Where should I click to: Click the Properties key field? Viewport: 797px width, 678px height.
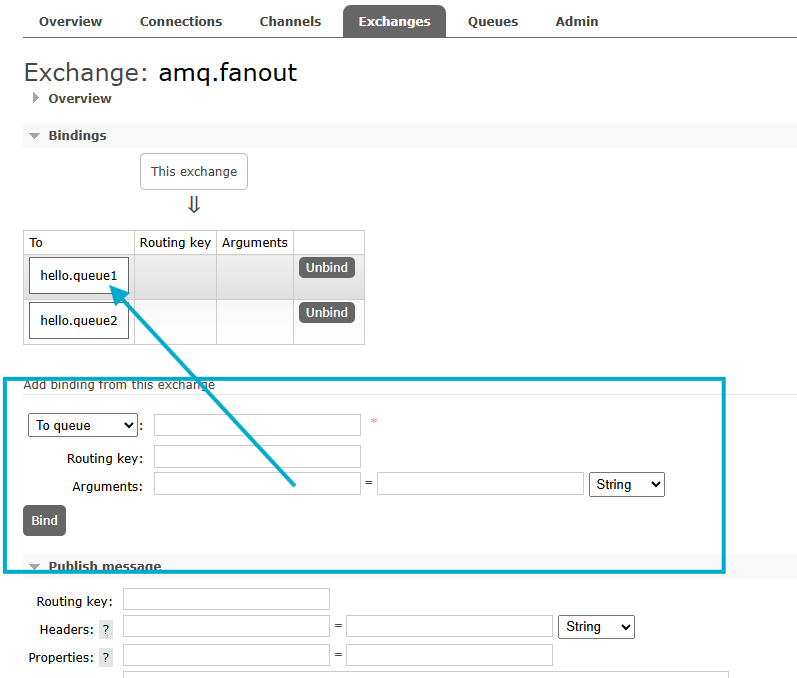point(226,655)
